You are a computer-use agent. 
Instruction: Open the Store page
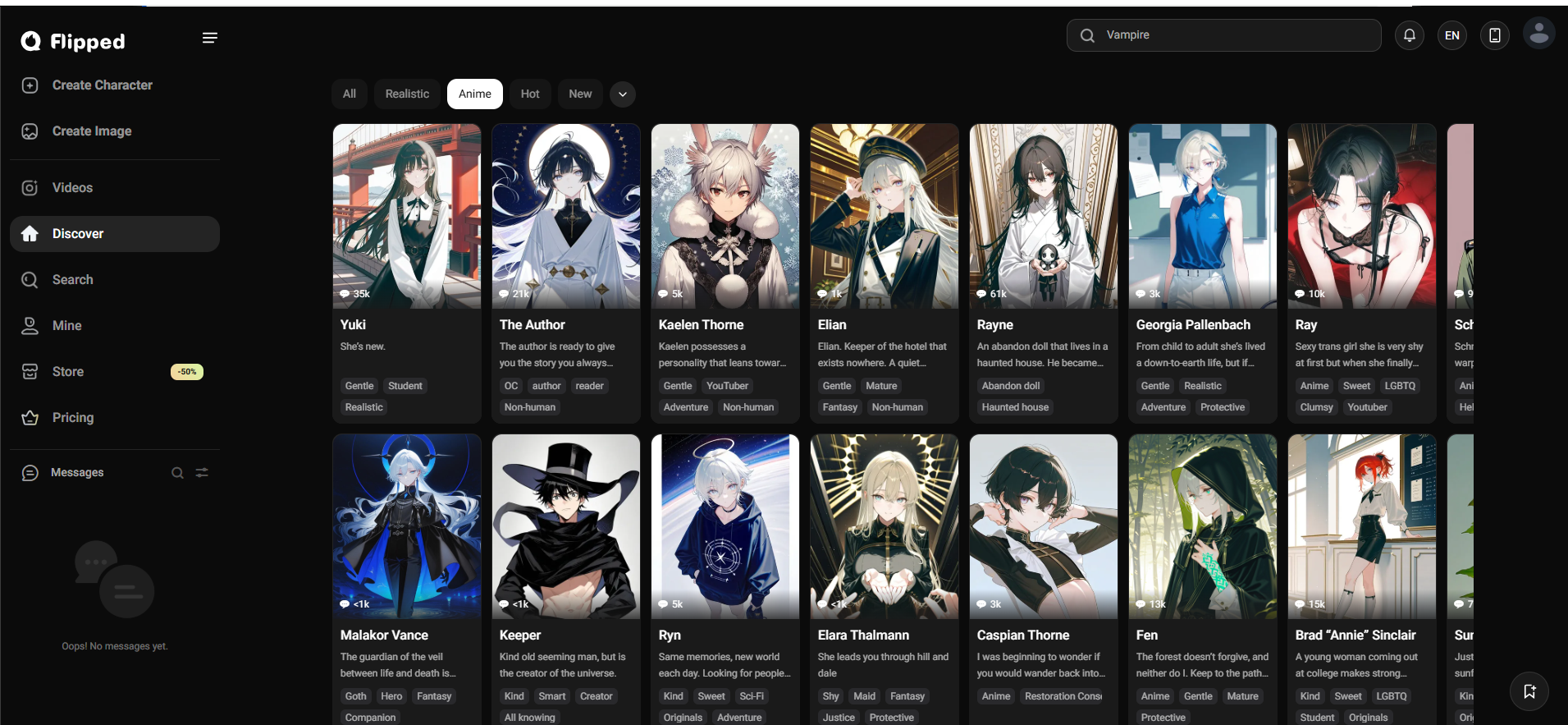pos(115,372)
